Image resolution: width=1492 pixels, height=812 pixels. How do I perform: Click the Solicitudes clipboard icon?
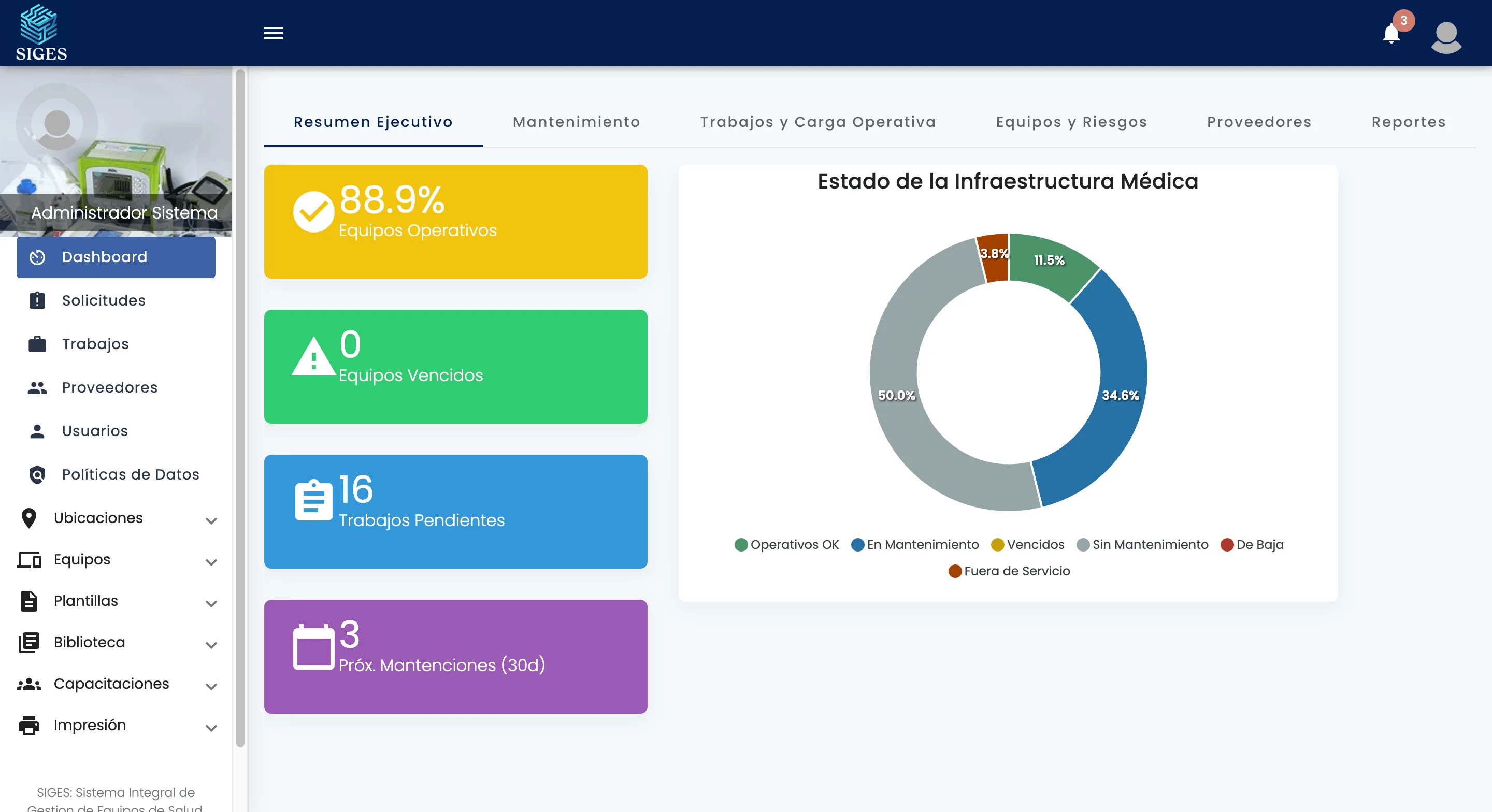tap(37, 300)
